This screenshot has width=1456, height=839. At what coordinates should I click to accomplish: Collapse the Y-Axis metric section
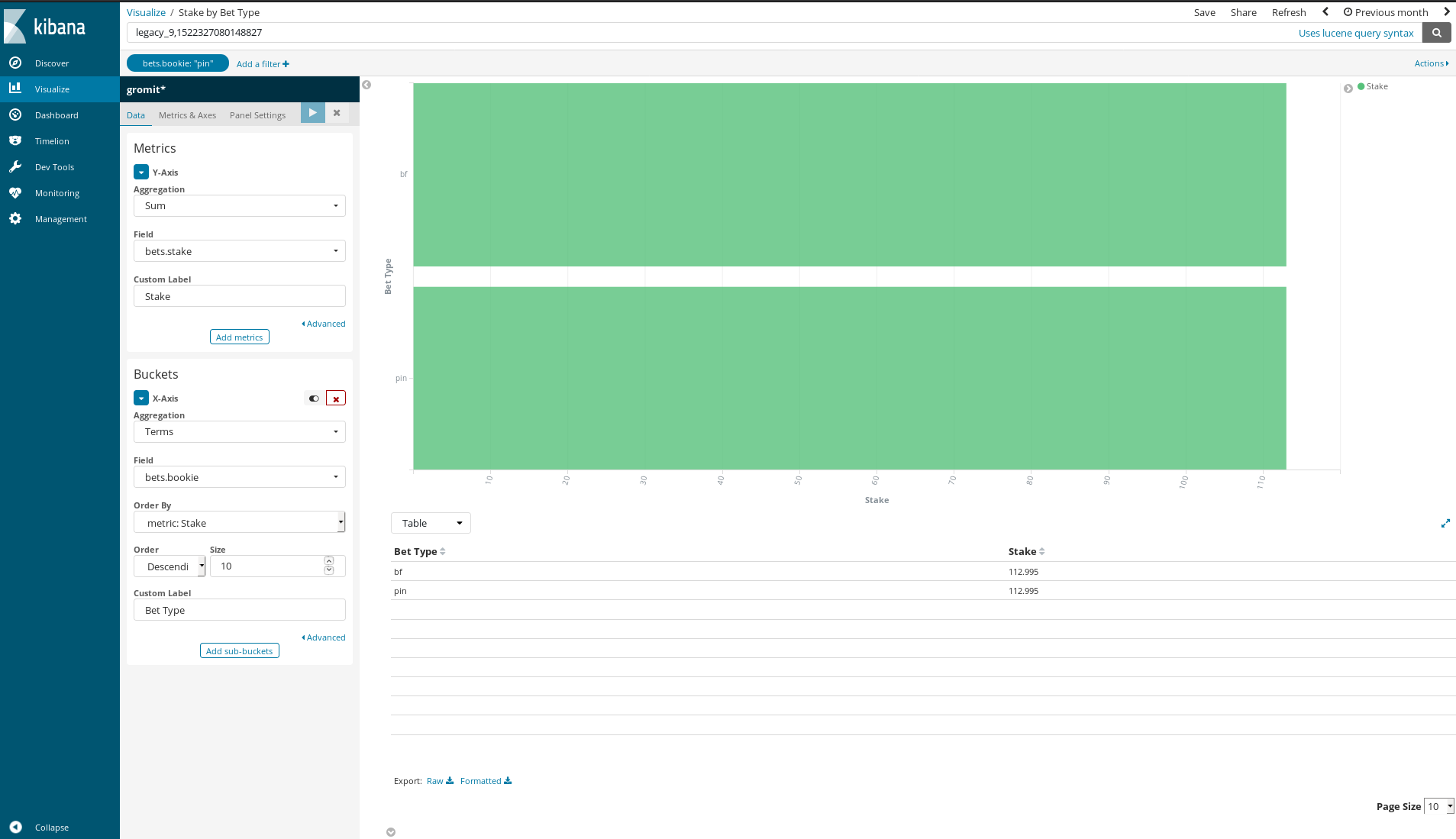[140, 172]
